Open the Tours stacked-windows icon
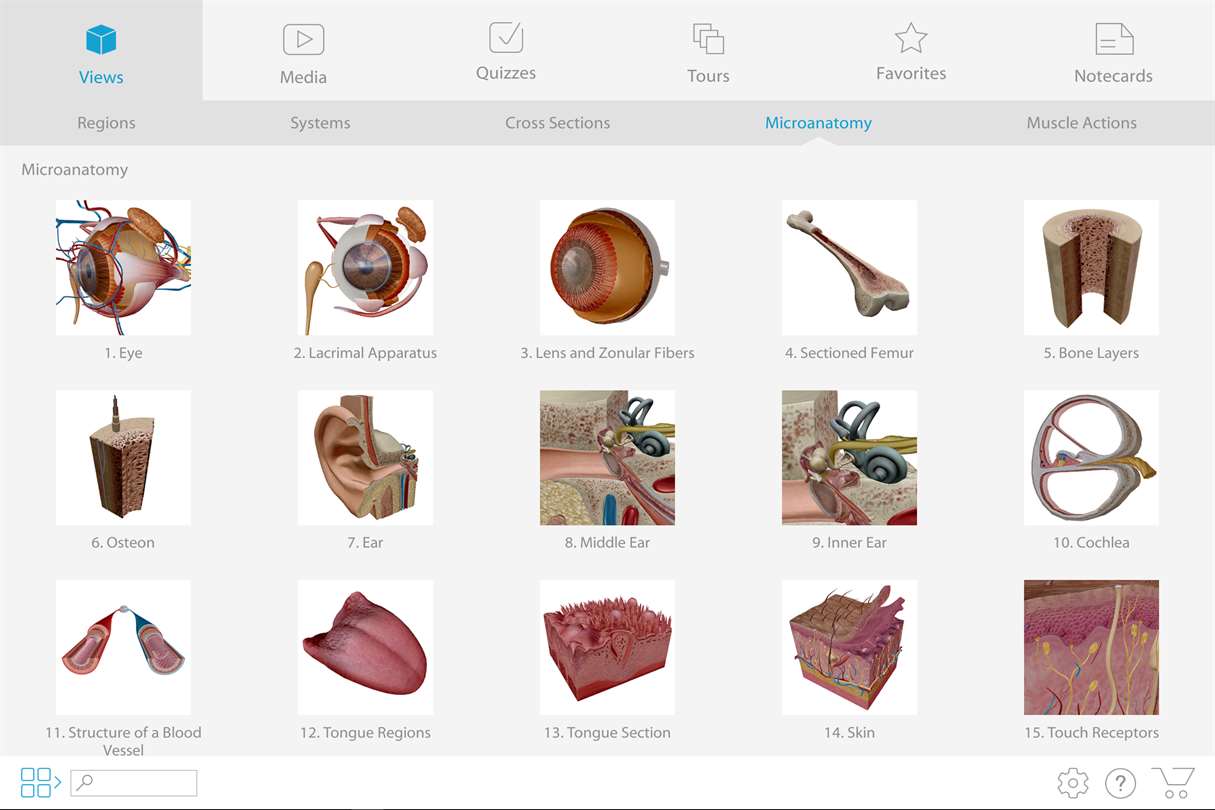This screenshot has height=810, width=1215. point(708,39)
